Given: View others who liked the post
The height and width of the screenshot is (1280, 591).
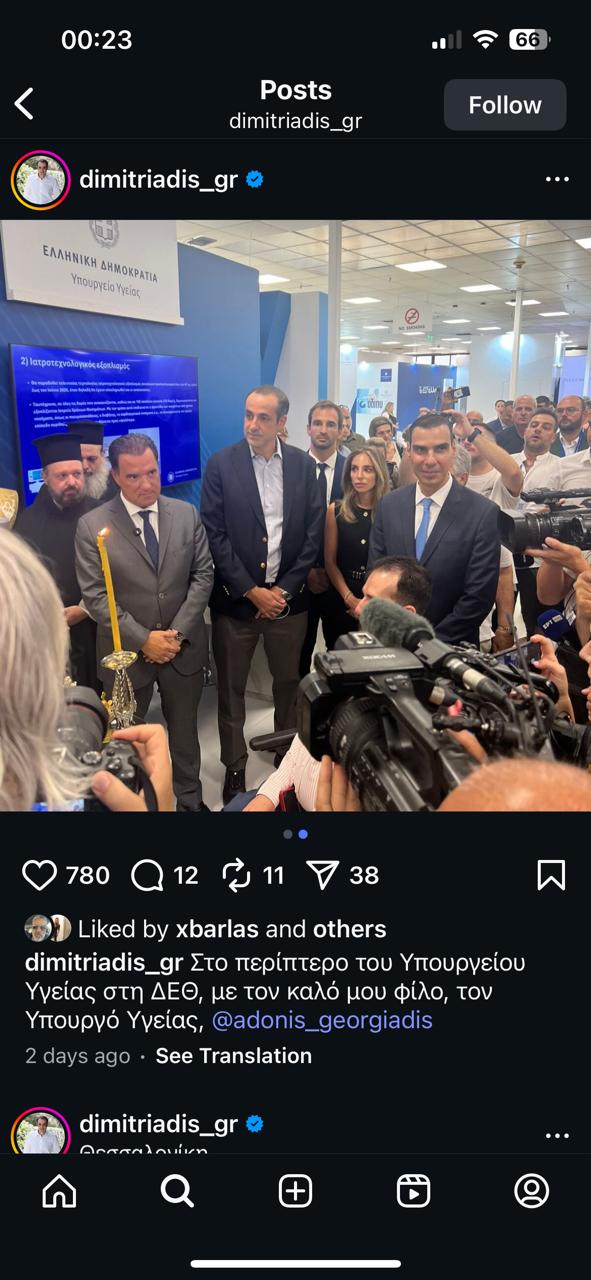Looking at the screenshot, I should (349, 929).
